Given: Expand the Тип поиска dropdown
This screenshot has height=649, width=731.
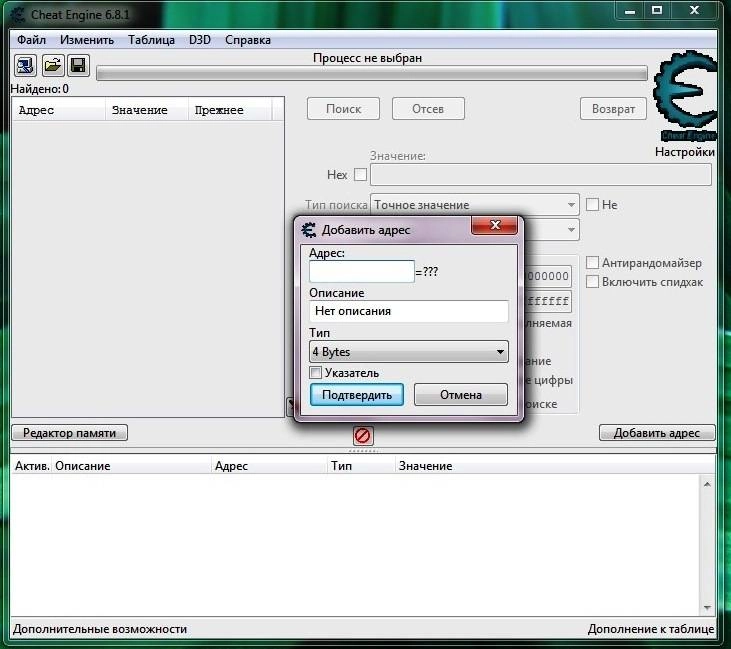Looking at the screenshot, I should 475,205.
